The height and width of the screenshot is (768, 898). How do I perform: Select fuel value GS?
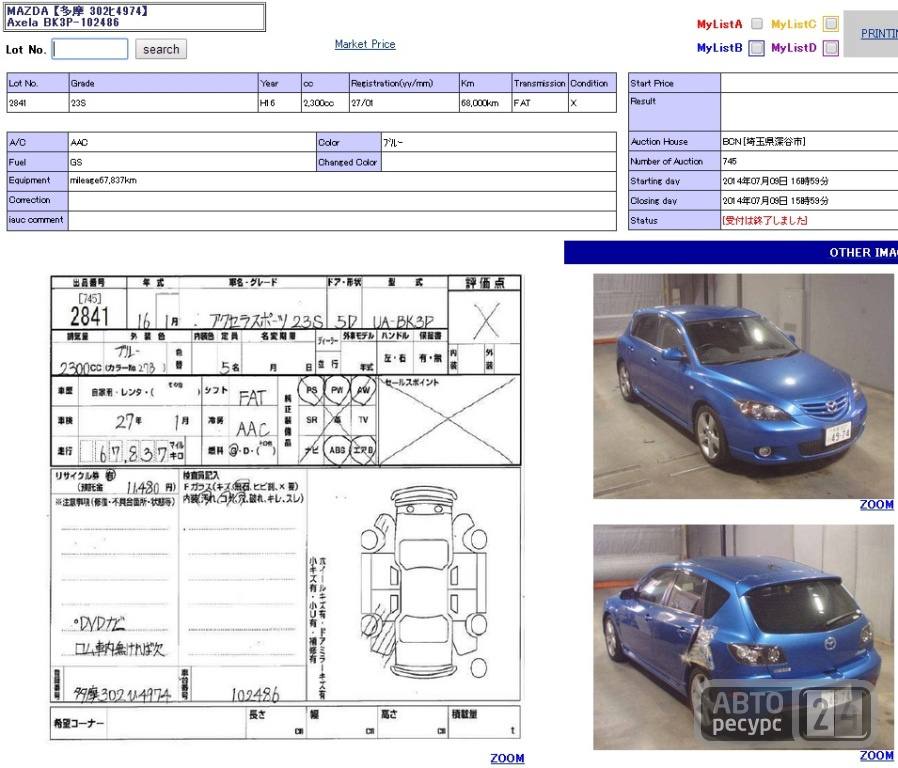click(x=76, y=162)
